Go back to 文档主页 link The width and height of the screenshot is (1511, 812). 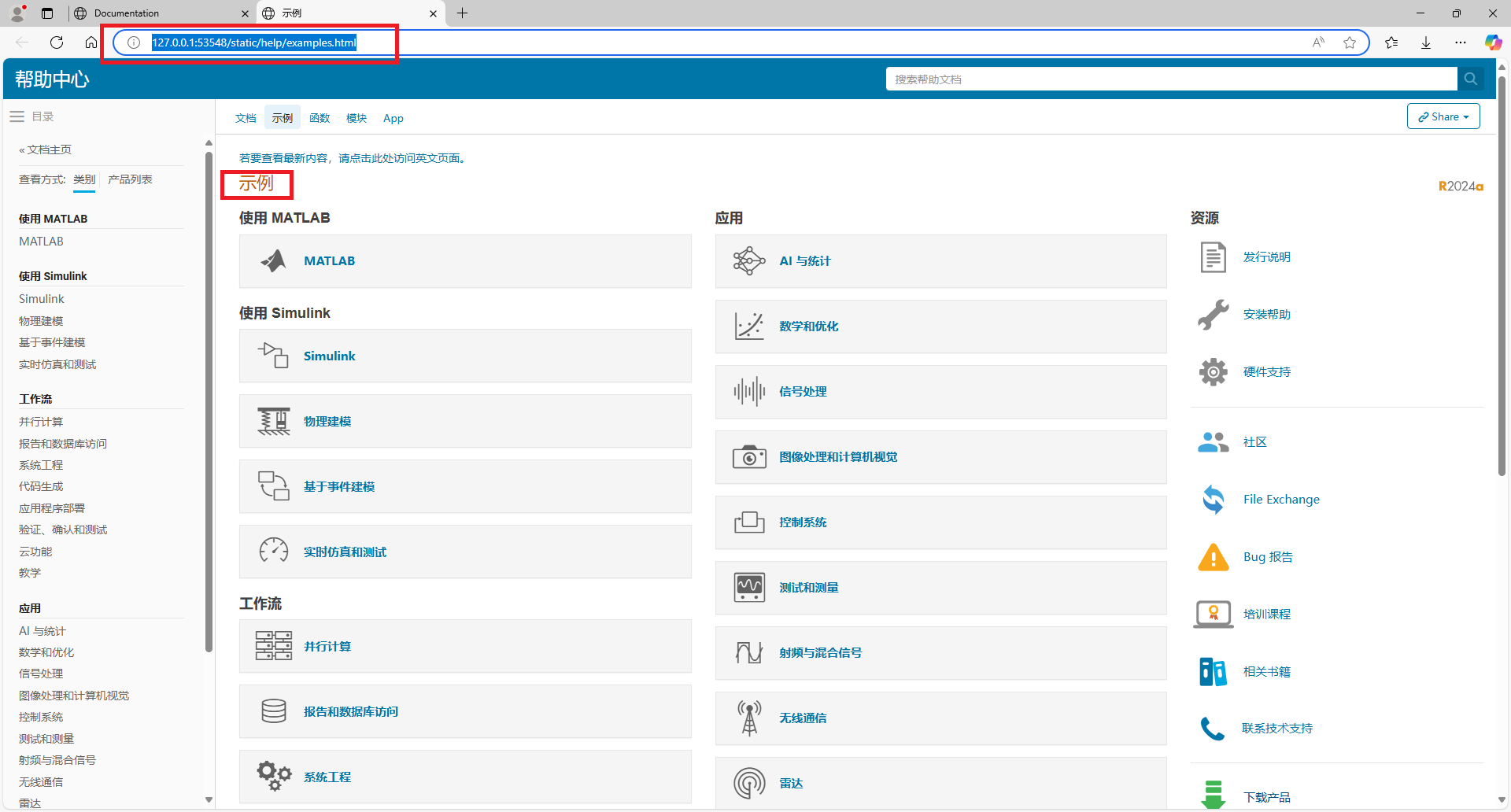tap(46, 149)
